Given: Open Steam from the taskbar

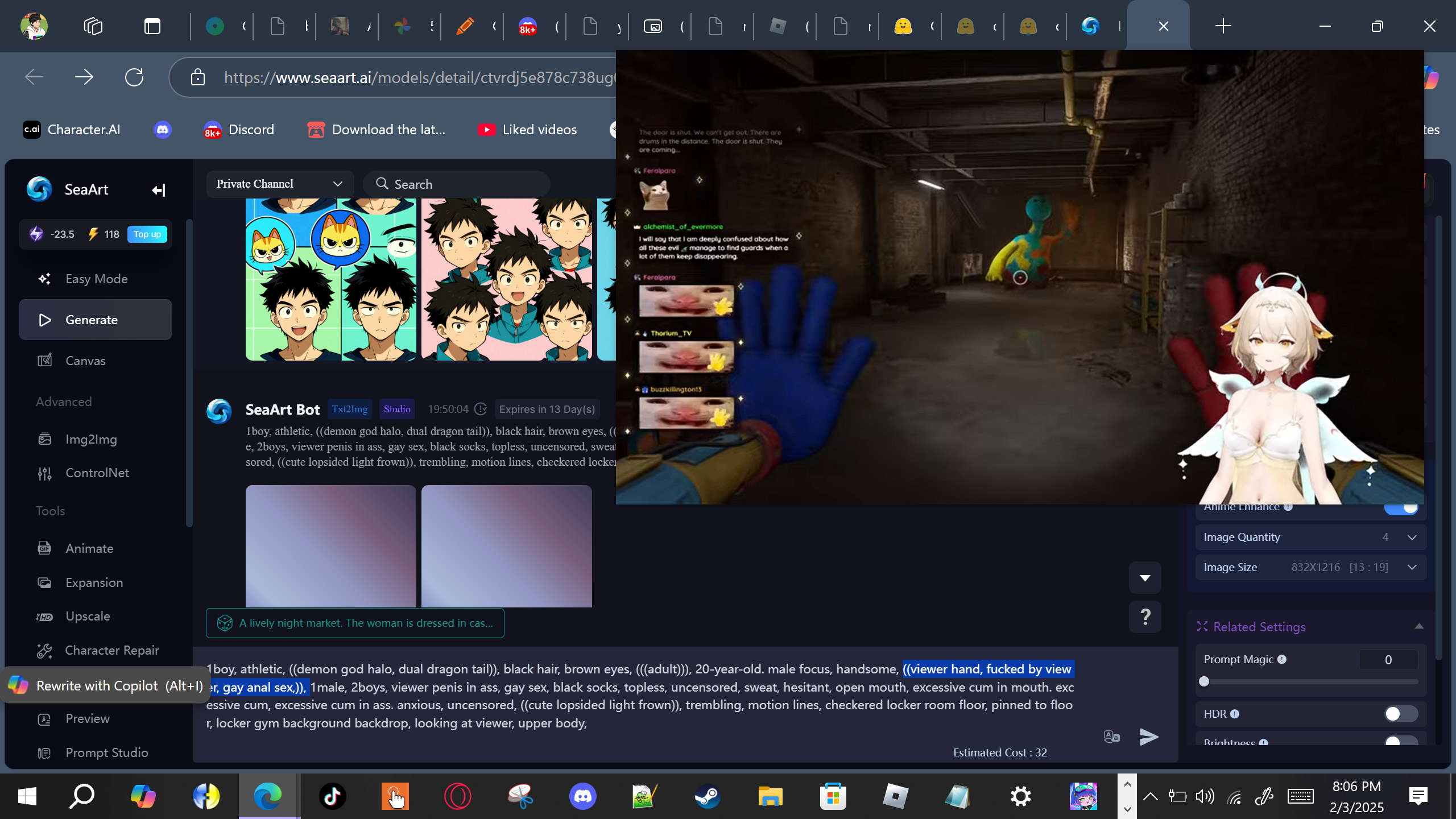Looking at the screenshot, I should tap(708, 796).
